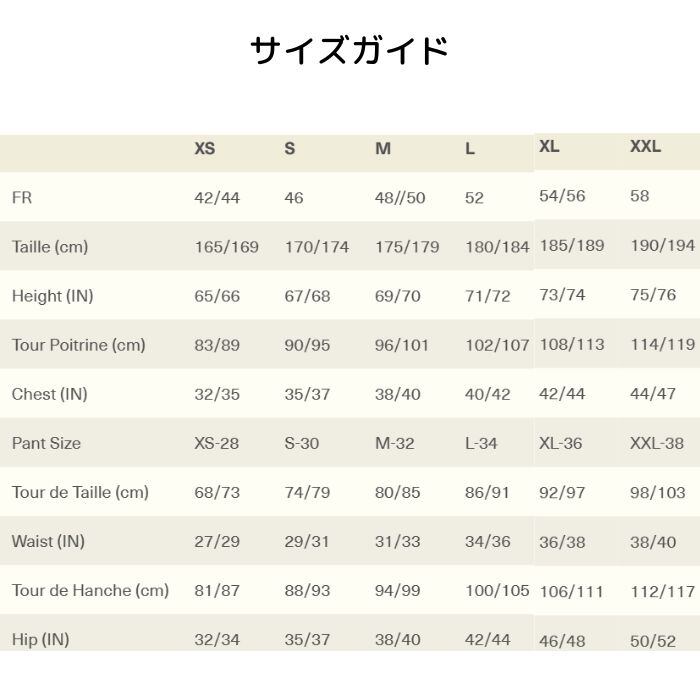
Task: Select the Tour de Hanche (cm) label
Action: pyautogui.click(x=90, y=590)
